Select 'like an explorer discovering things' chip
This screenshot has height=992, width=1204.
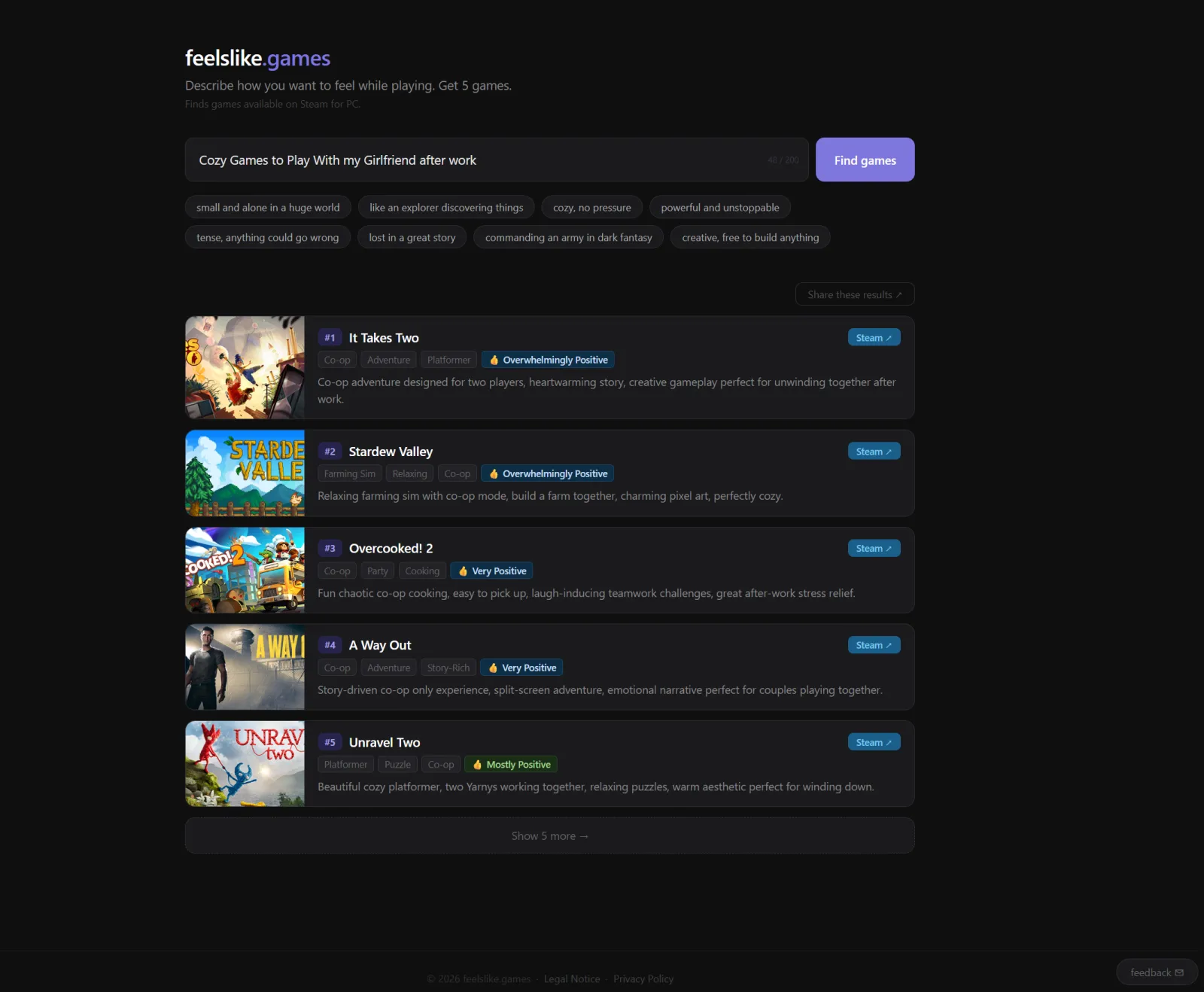(446, 207)
